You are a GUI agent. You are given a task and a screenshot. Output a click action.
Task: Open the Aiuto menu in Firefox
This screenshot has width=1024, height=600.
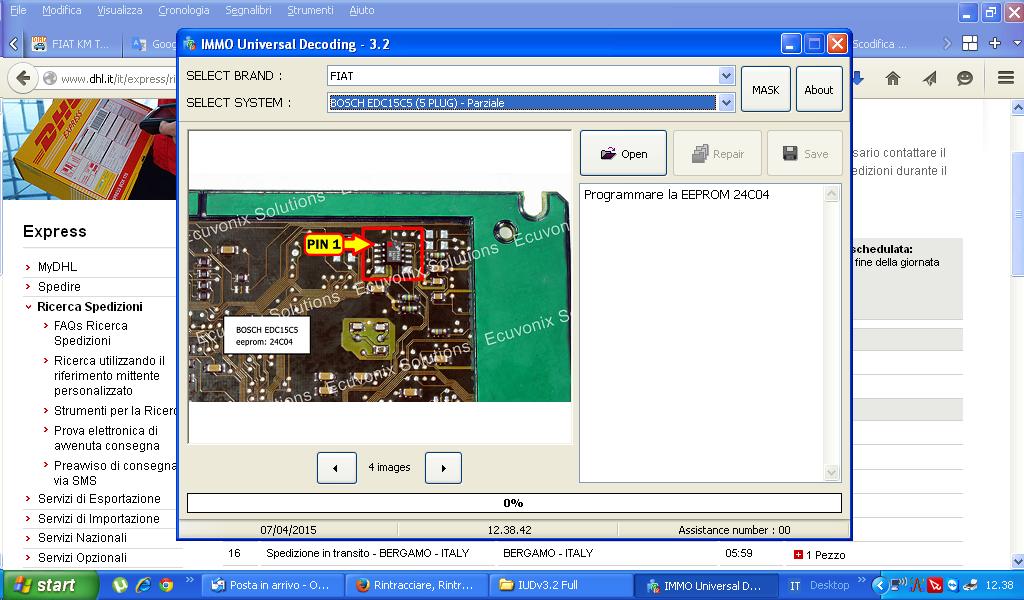362,10
